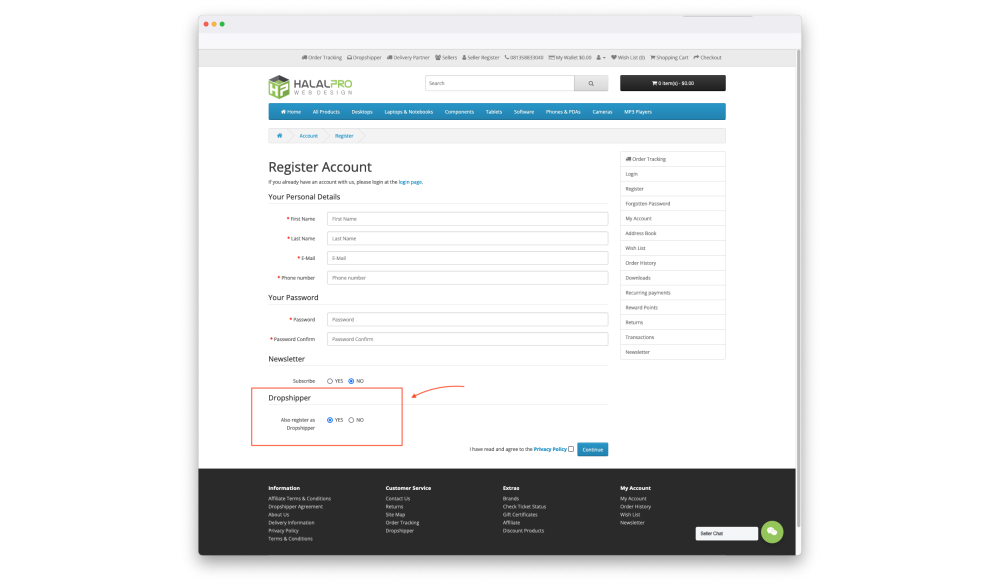Select Order History in right sidebar
Image resolution: width=1000 pixels, height=585 pixels.
(x=641, y=263)
